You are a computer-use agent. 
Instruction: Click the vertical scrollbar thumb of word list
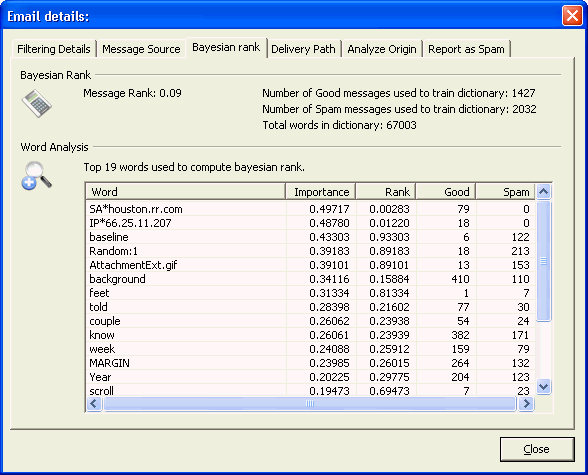click(x=543, y=261)
